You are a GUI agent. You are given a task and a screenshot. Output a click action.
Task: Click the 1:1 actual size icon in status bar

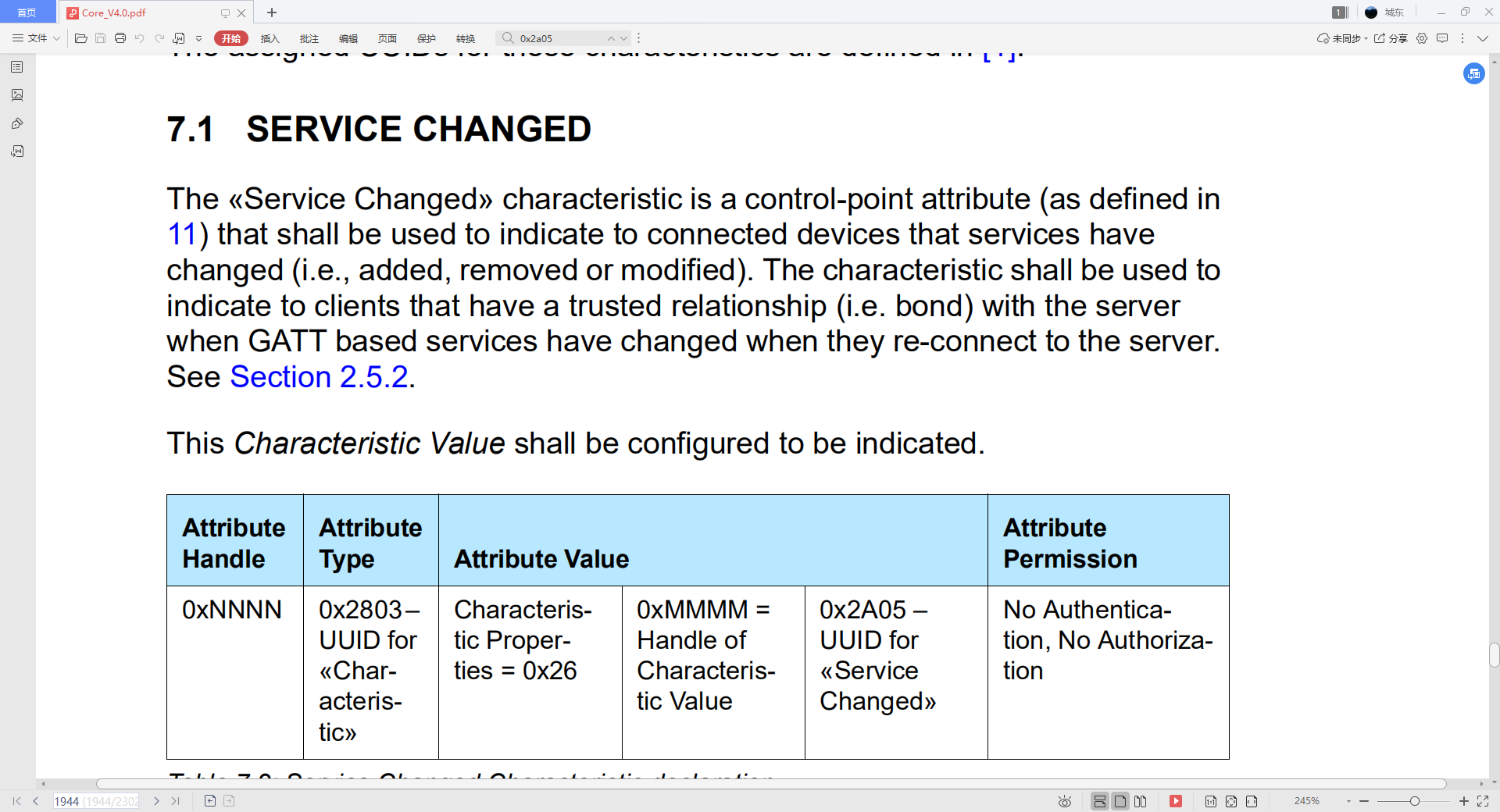point(1210,801)
